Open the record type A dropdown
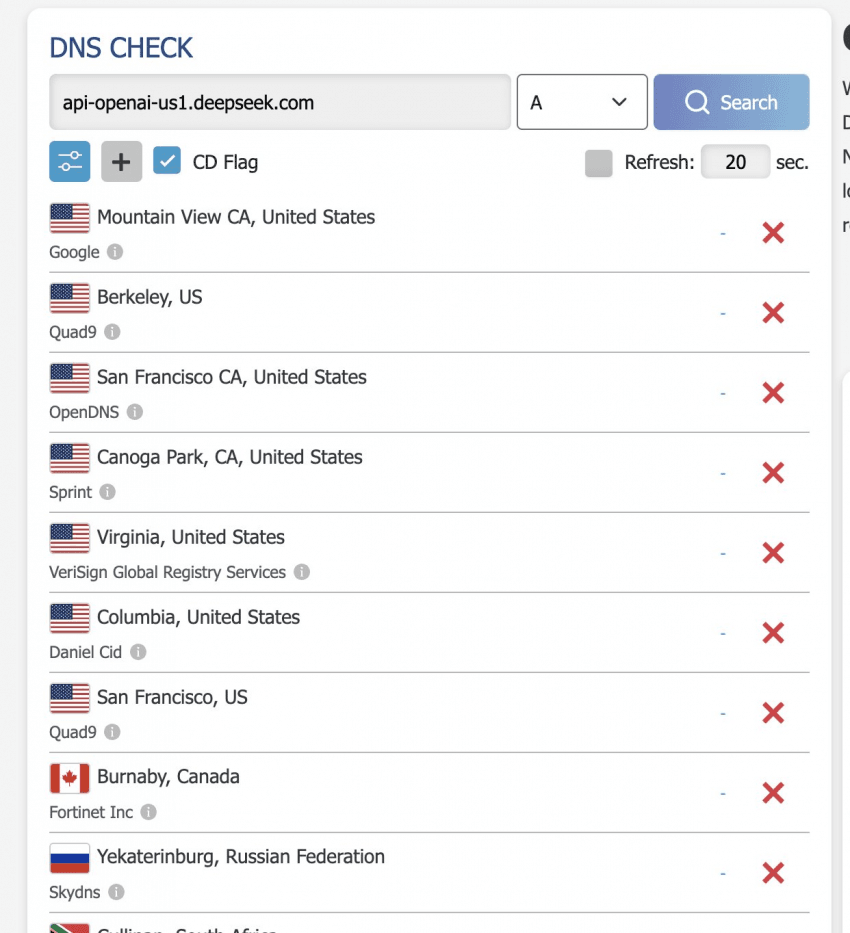This screenshot has height=933, width=850. tap(582, 102)
